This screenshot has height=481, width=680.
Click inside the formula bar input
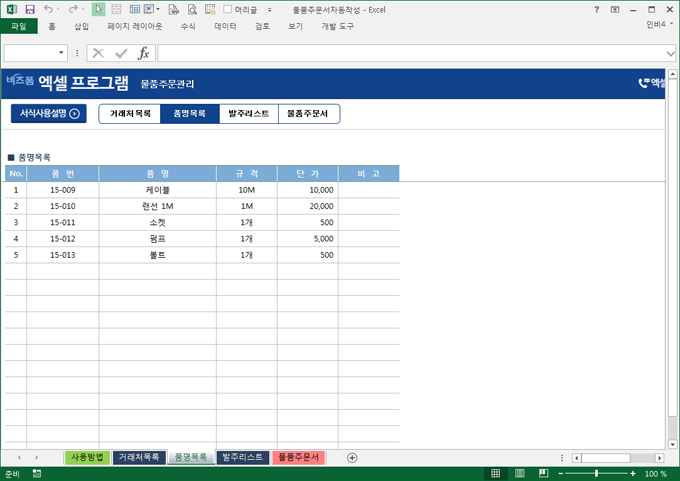point(411,53)
